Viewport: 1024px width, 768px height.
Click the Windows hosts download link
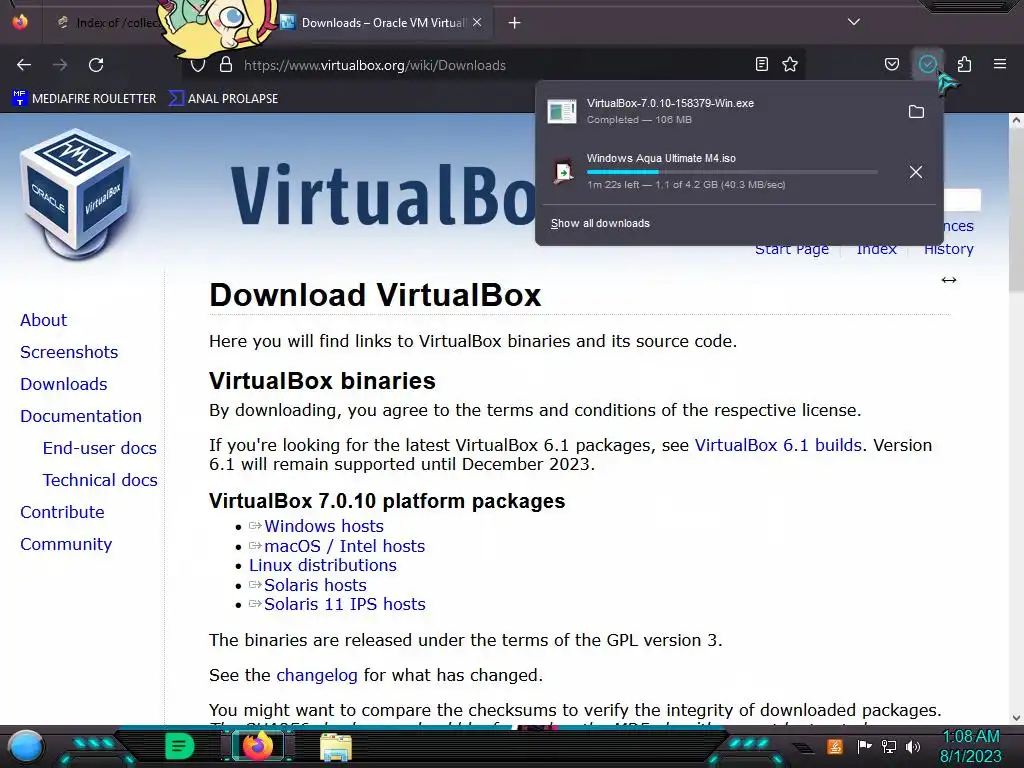324,526
